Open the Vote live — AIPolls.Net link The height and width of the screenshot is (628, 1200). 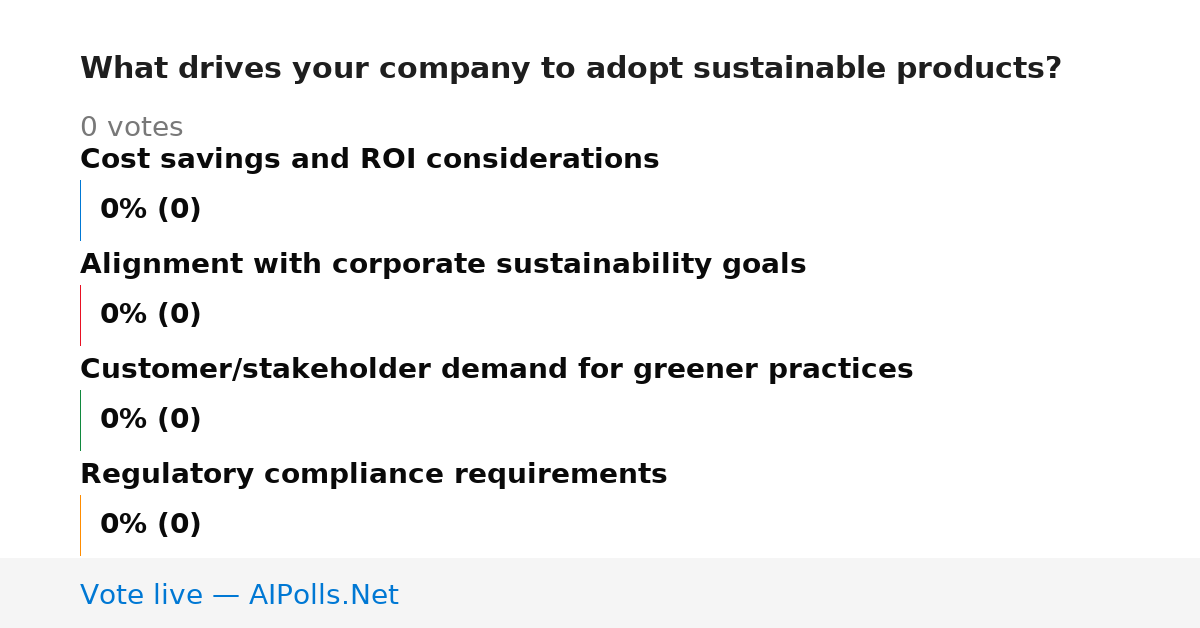coord(239,595)
